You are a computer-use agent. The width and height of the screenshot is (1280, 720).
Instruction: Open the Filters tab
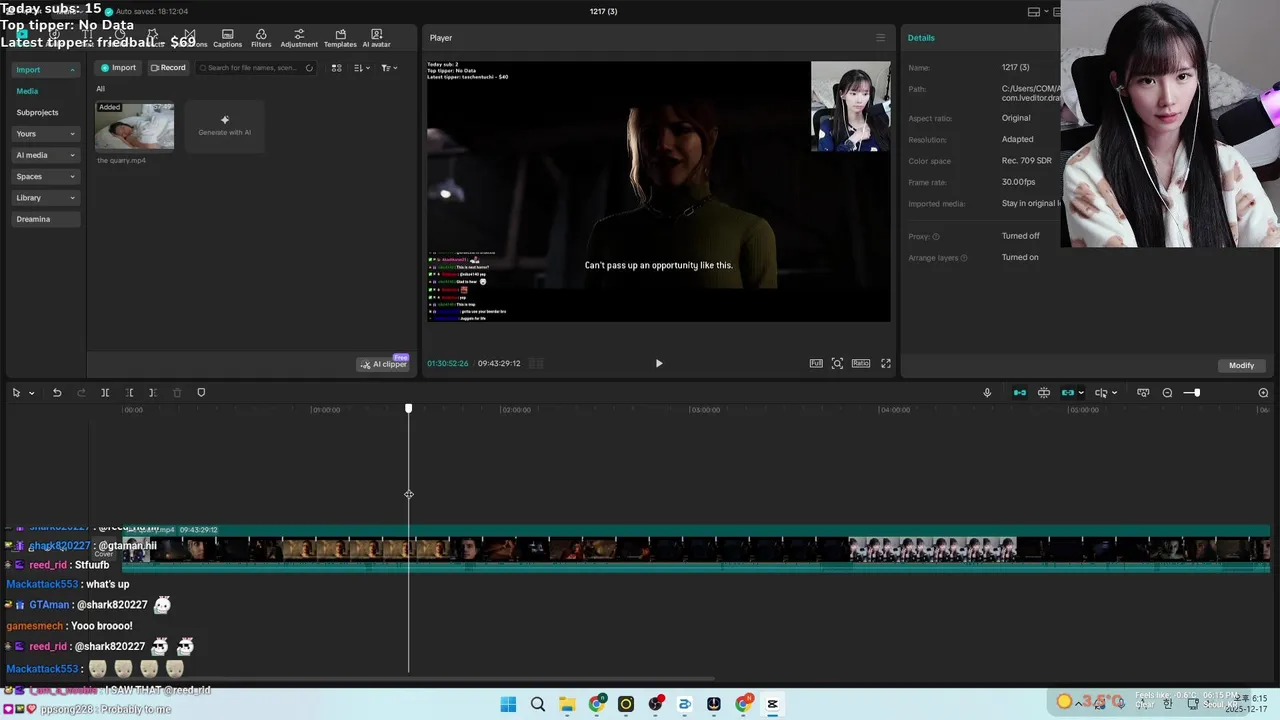point(261,38)
